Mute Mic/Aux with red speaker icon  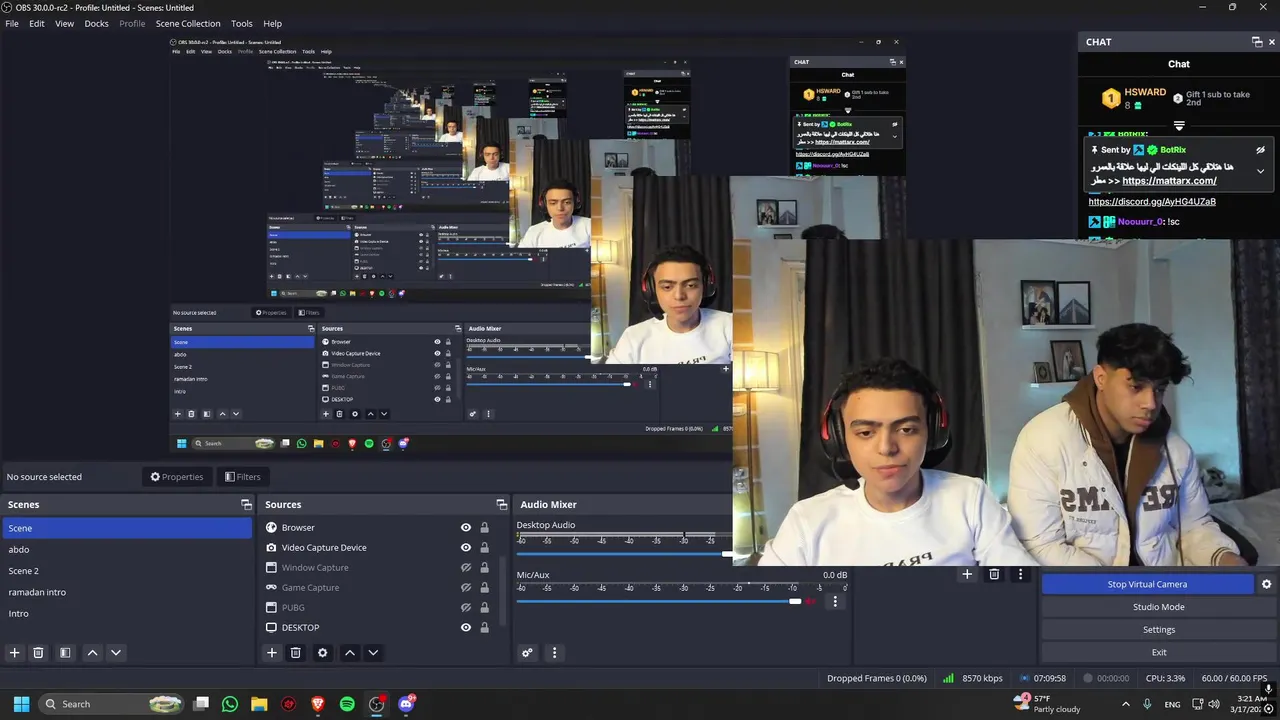click(x=811, y=601)
